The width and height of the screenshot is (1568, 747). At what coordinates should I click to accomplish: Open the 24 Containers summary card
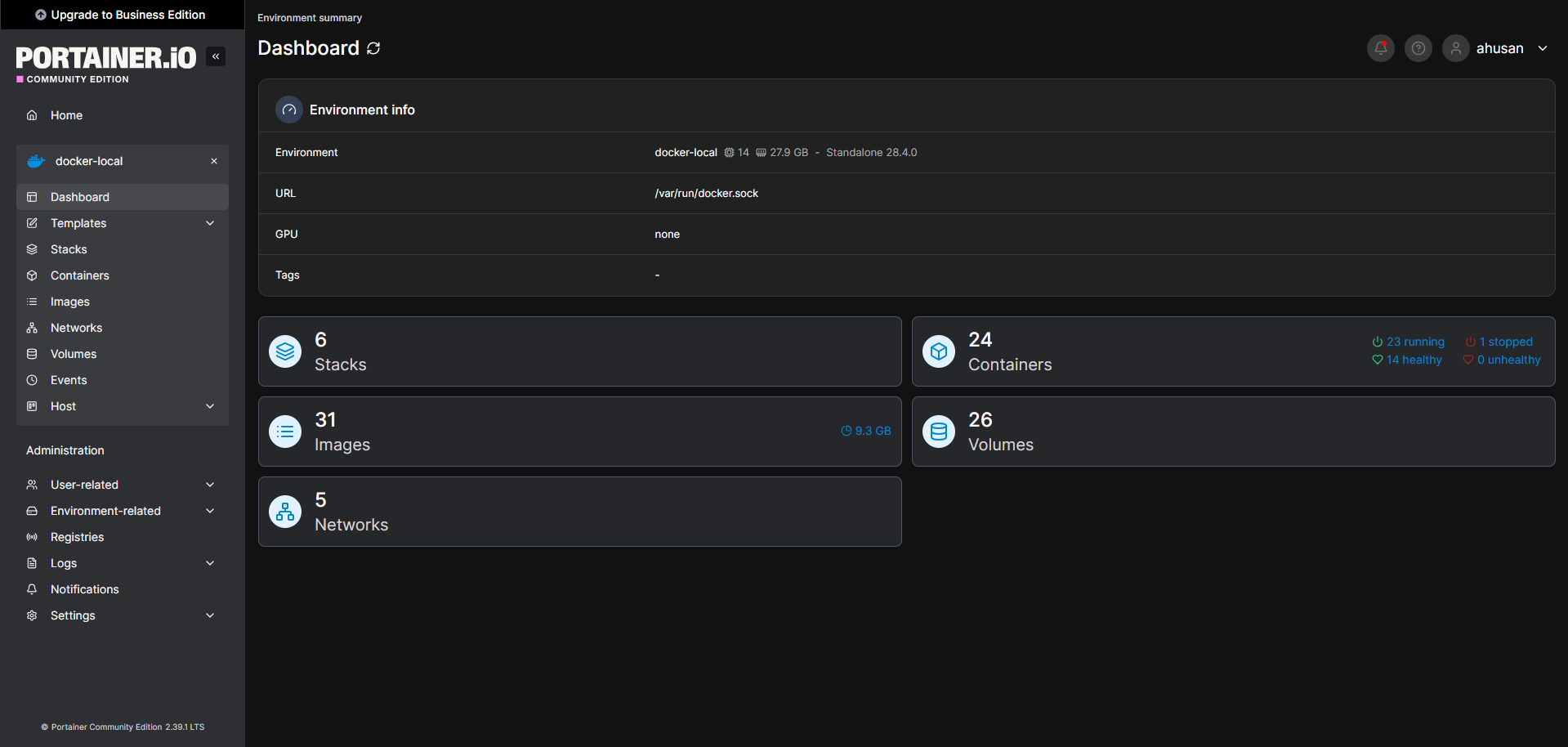(1144, 351)
